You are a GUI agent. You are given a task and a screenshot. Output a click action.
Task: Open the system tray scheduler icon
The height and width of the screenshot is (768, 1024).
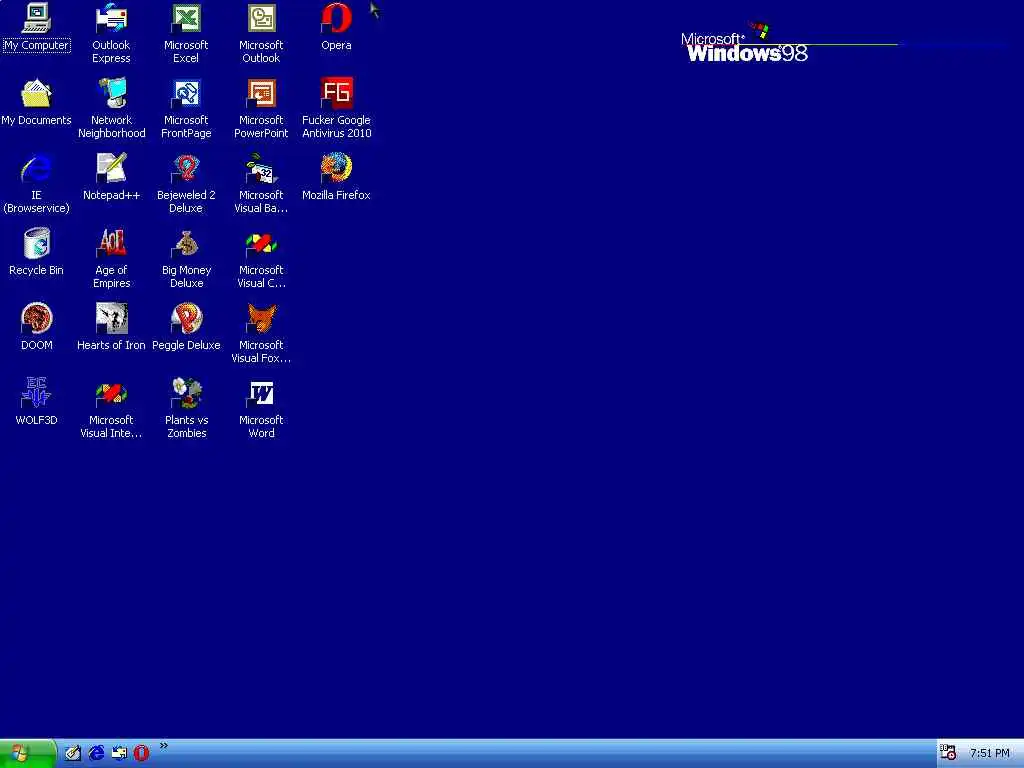(948, 753)
